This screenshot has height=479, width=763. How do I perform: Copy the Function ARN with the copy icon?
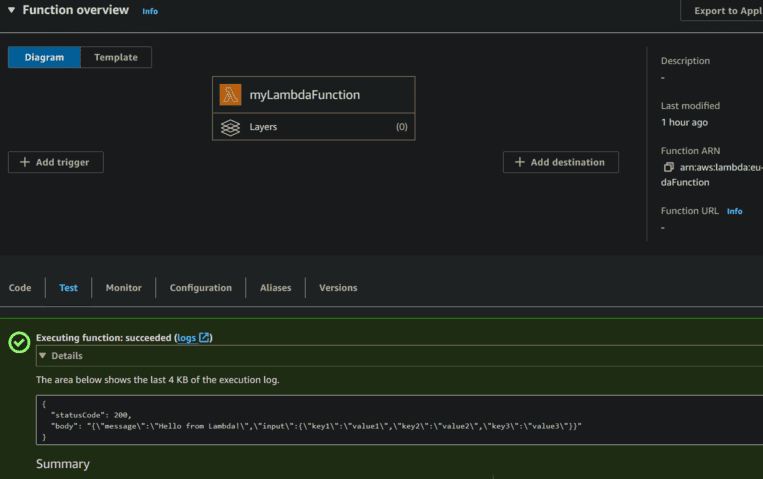click(669, 167)
